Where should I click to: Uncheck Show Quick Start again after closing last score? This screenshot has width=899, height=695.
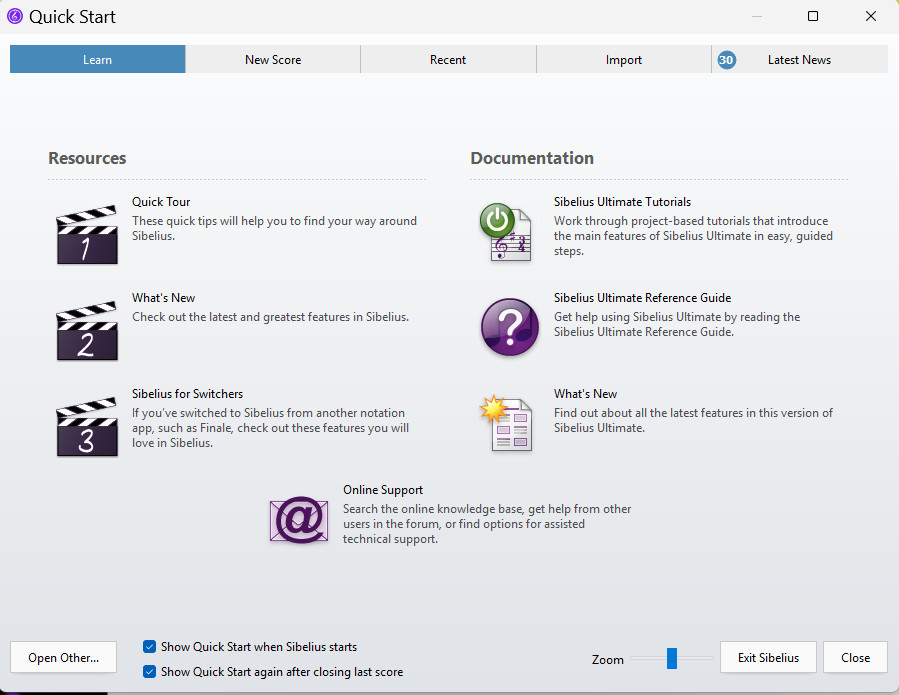[149, 671]
